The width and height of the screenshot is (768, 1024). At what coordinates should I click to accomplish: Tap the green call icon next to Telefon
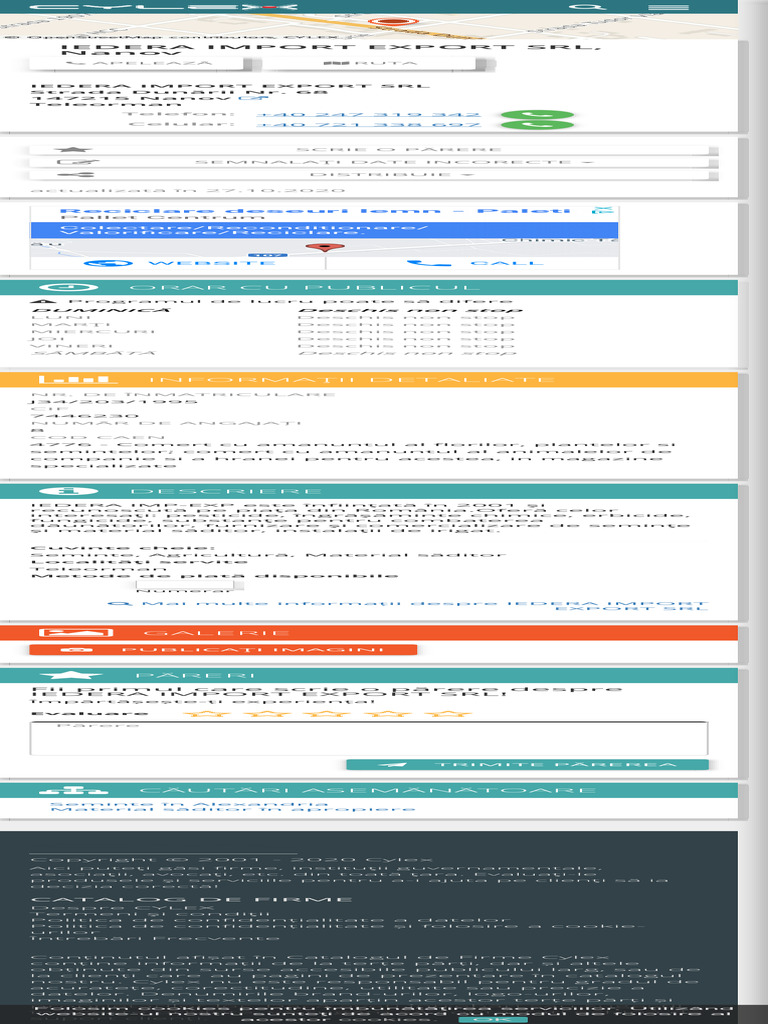[537, 116]
